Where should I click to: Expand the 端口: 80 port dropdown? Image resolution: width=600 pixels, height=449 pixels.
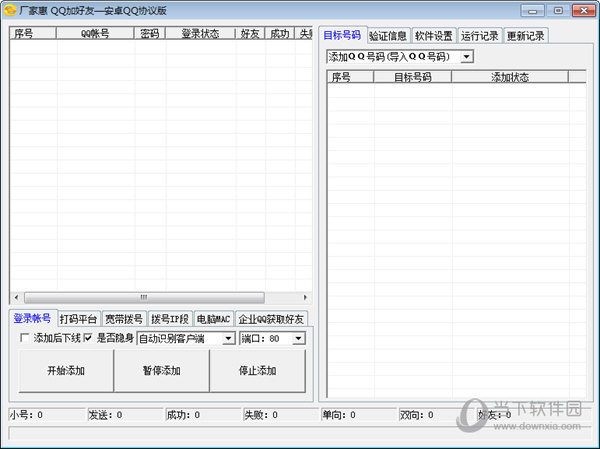[299, 339]
